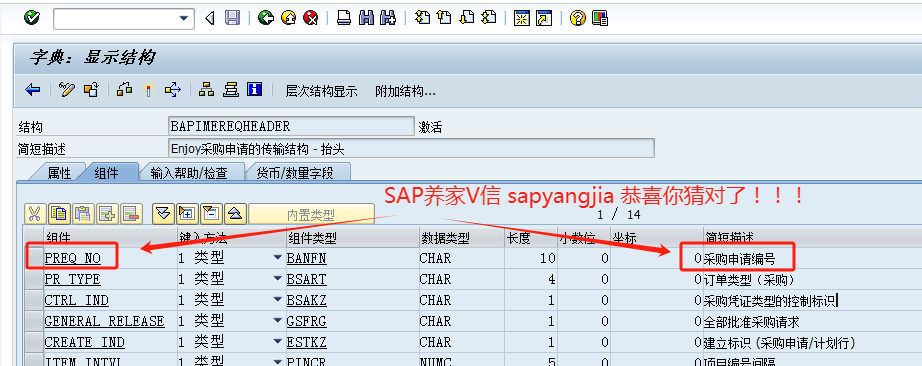Open Customize Local Layout icon
The width and height of the screenshot is (922, 366).
pos(599,18)
